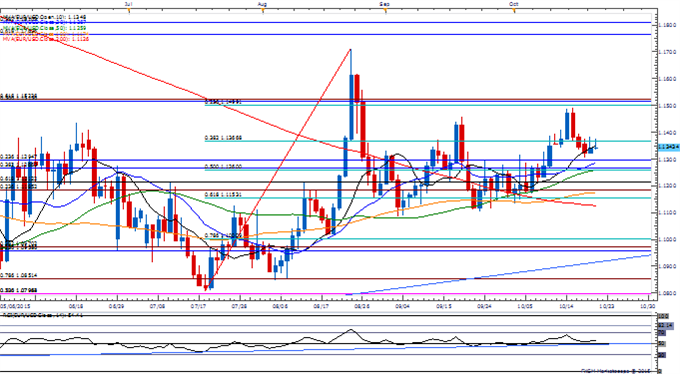Select the 0.786 1.08514 Fibonacci label
680x374 pixels.
[x=18, y=275]
